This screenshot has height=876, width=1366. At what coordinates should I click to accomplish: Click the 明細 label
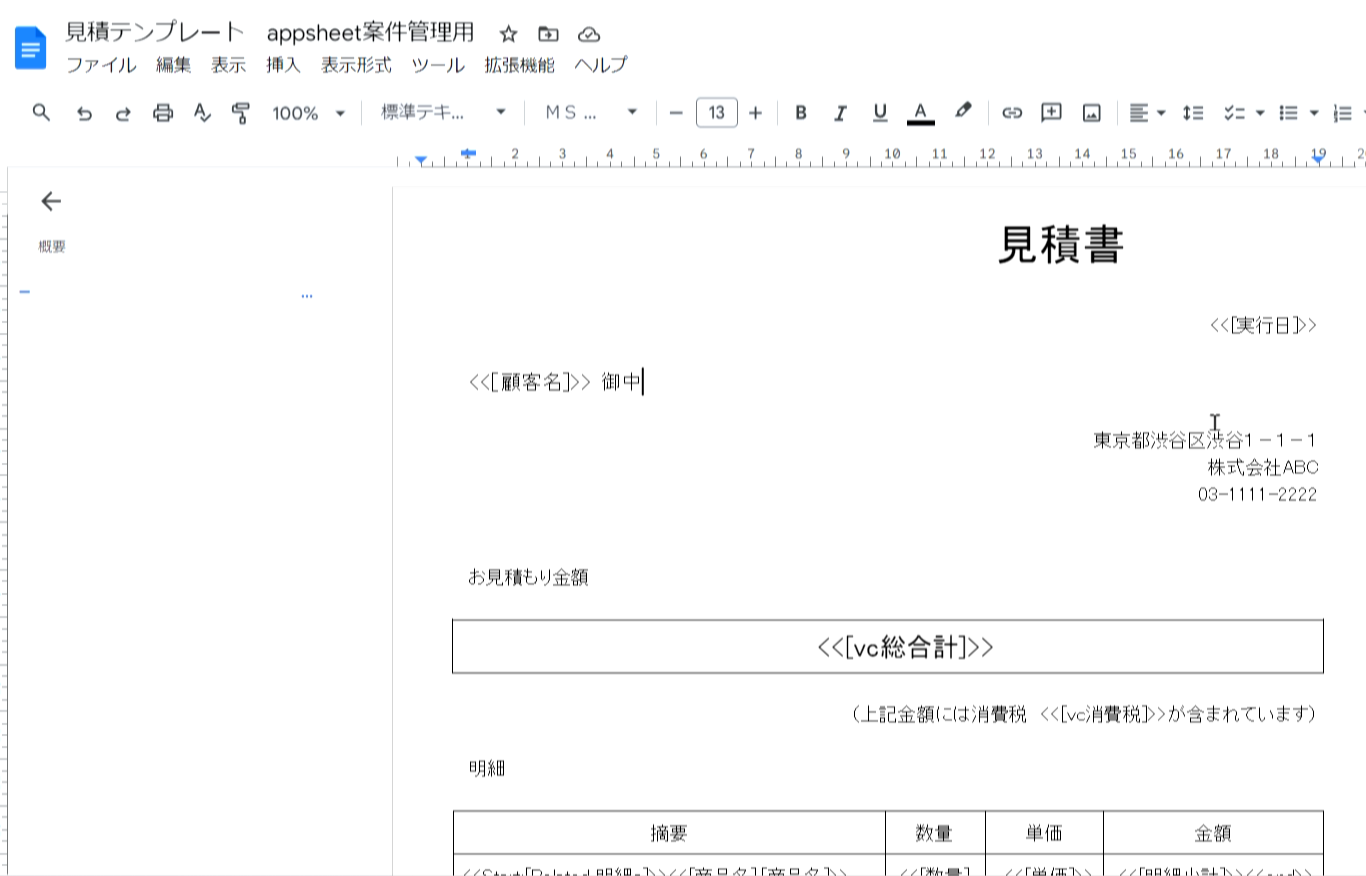(487, 769)
